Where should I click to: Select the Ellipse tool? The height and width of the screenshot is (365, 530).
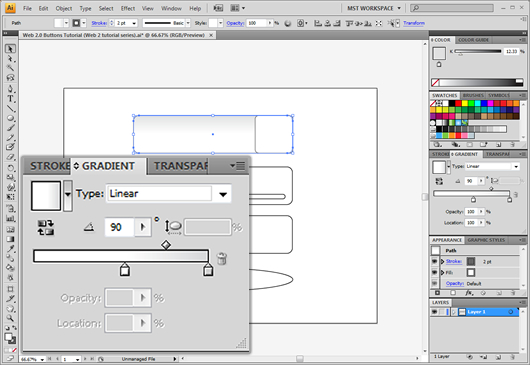pyautogui.click(x=10, y=118)
